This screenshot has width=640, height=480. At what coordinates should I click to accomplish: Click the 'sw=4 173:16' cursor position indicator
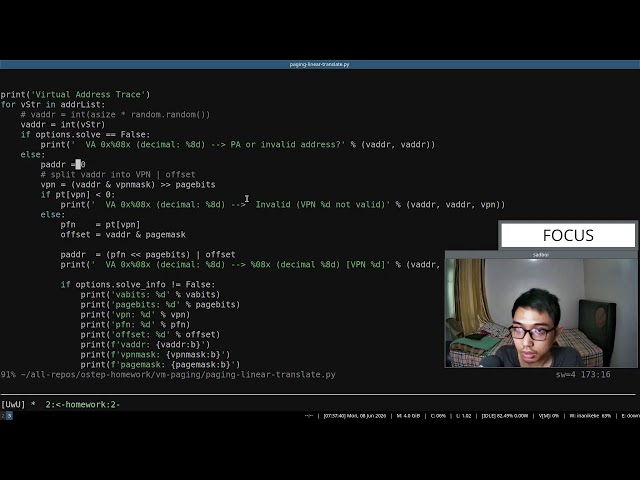click(583, 374)
